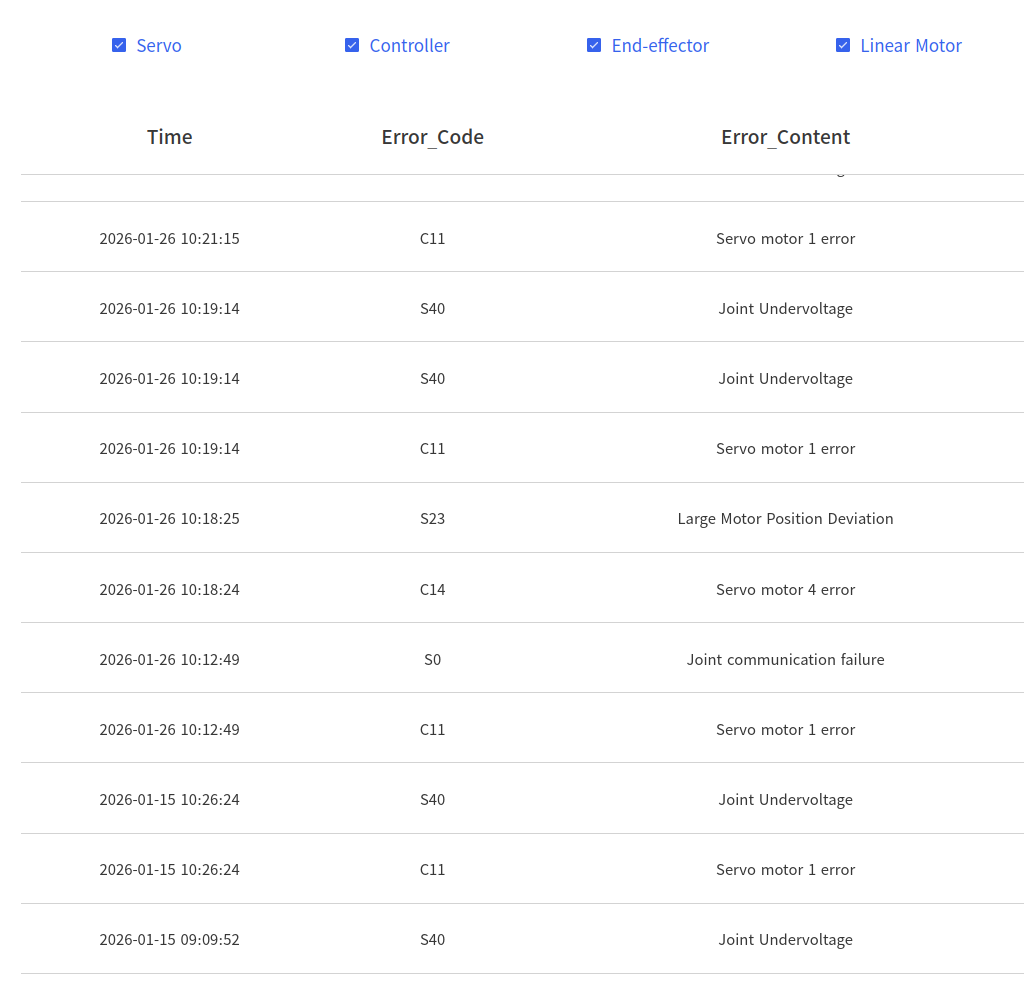Click Large Motor Position Deviation text
This screenshot has width=1026, height=1005.
click(x=785, y=519)
